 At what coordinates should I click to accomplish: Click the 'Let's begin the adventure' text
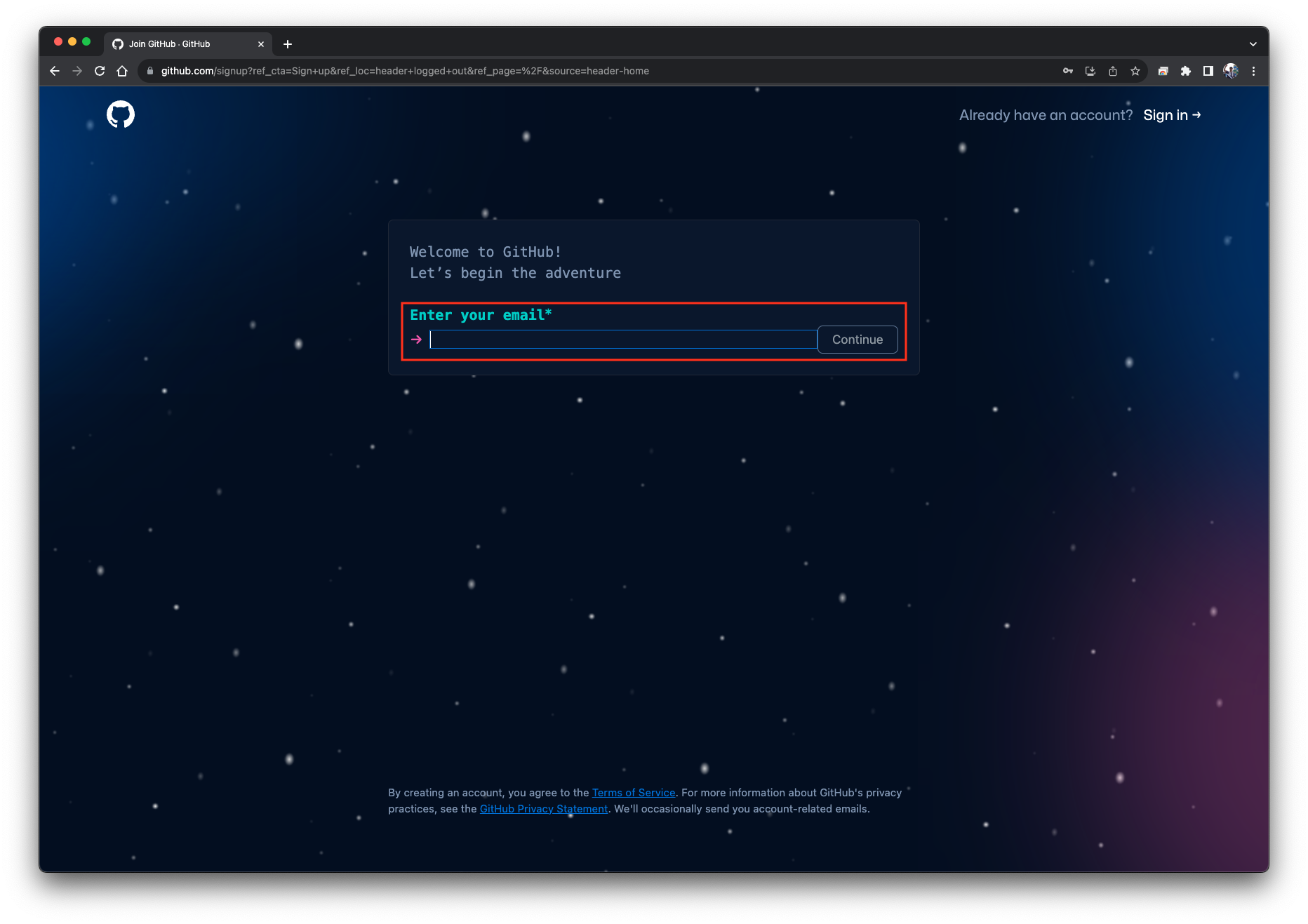click(x=516, y=273)
